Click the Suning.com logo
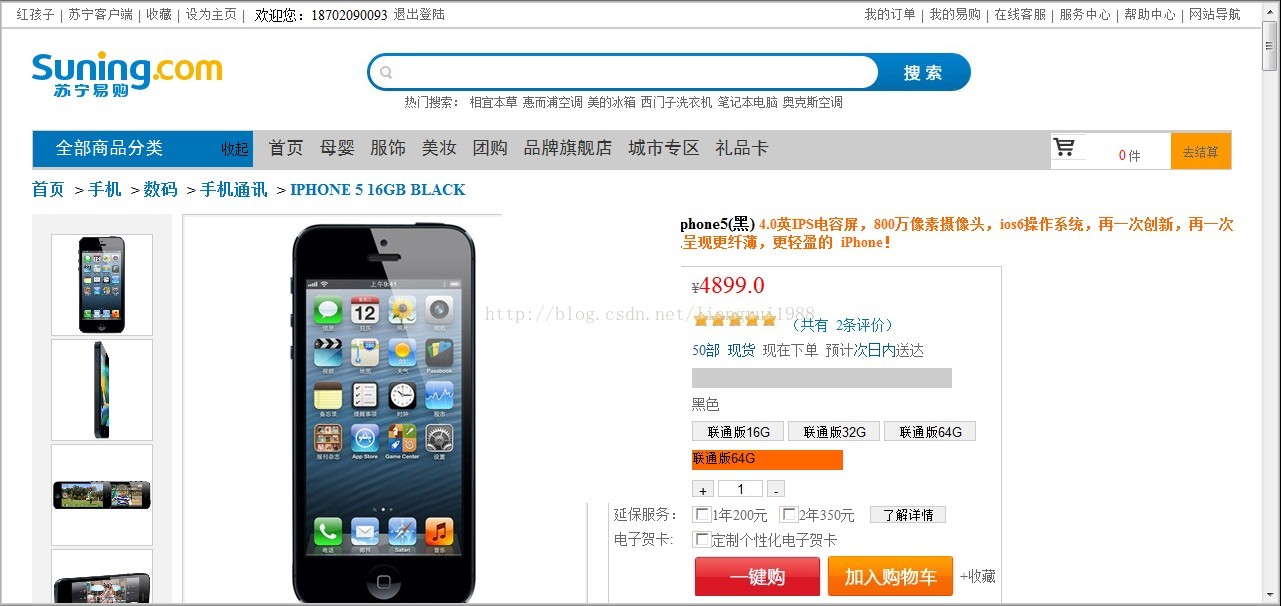The height and width of the screenshot is (606, 1281). (x=127, y=75)
